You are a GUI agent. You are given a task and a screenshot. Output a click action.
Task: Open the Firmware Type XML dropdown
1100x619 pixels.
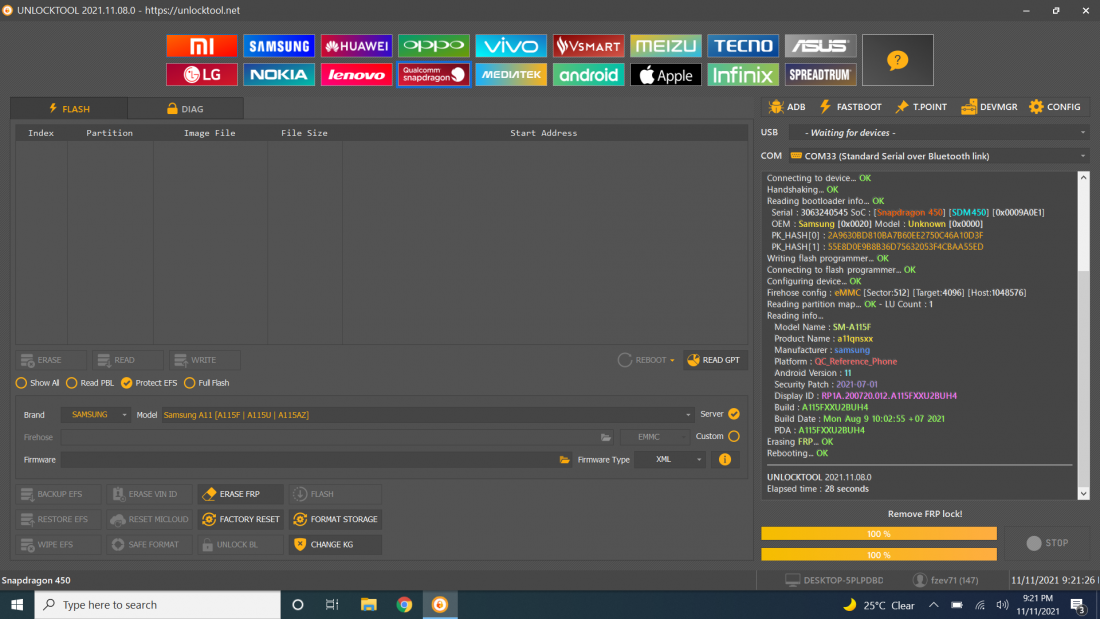pyautogui.click(x=670, y=460)
